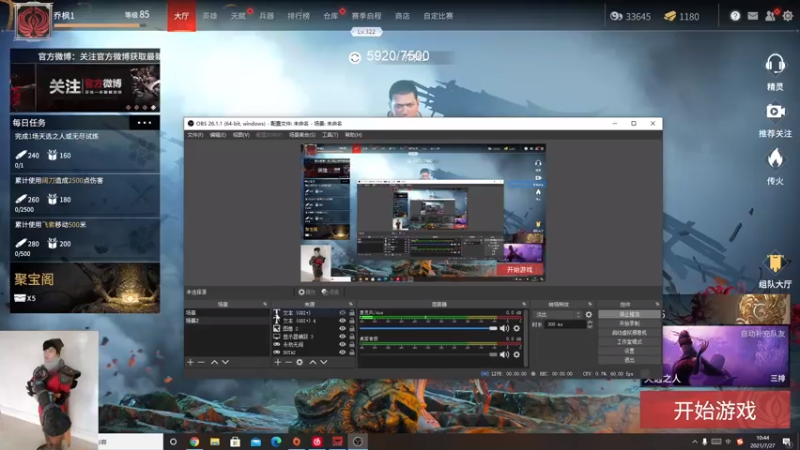Open the OBS 文件(F) menu
800x450 pixels.
tap(195, 135)
